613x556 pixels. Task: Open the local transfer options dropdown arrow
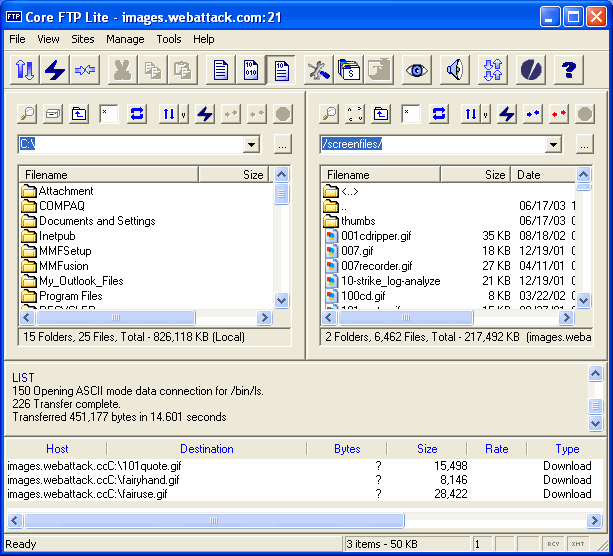(x=183, y=114)
